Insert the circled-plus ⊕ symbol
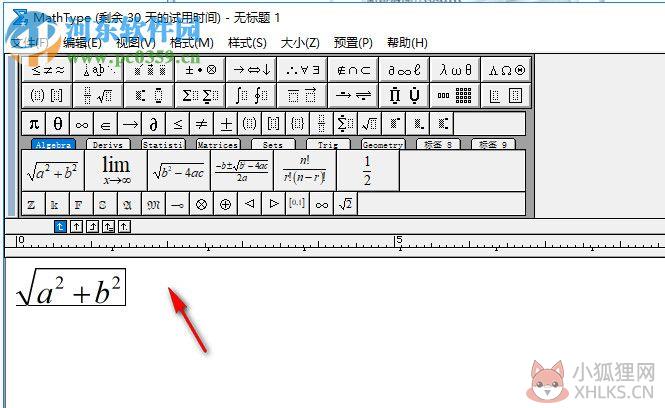Screen dimensions: 665x408 (x=226, y=204)
